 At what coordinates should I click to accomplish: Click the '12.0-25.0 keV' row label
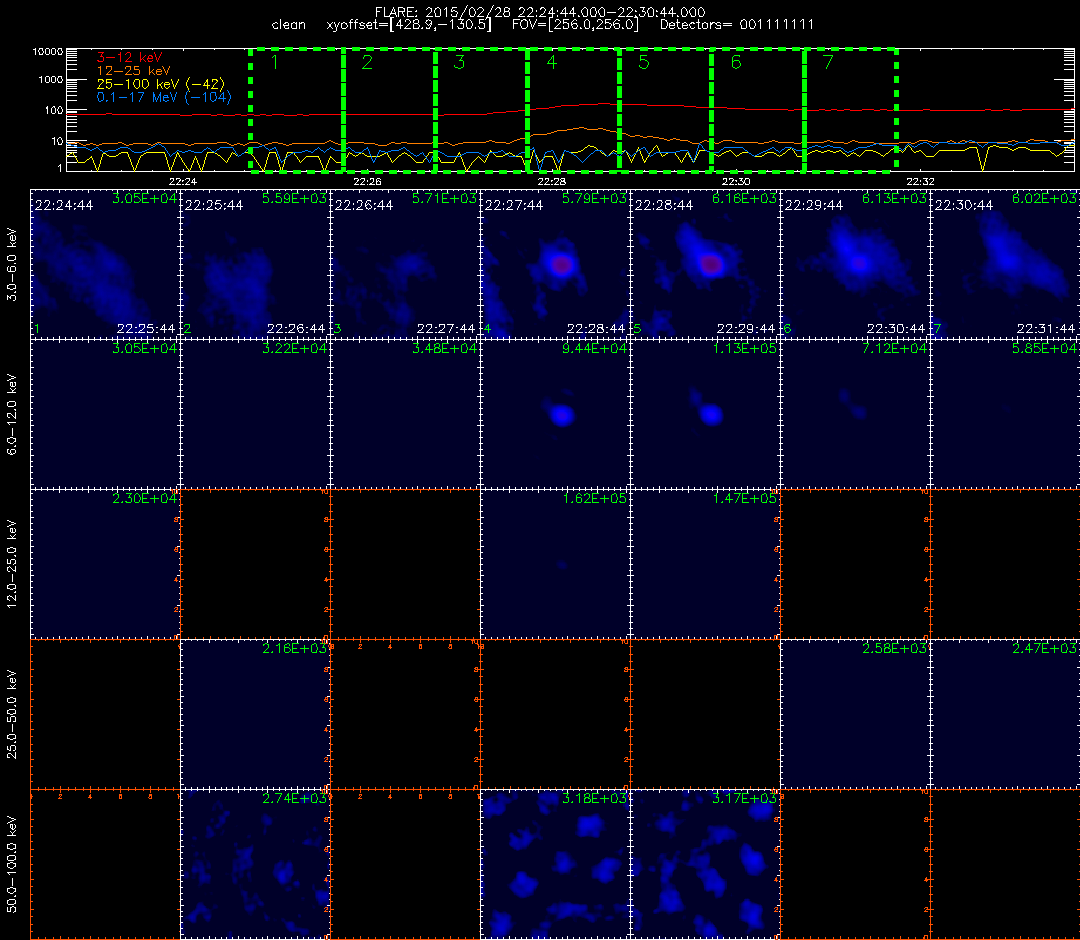[x=12, y=564]
